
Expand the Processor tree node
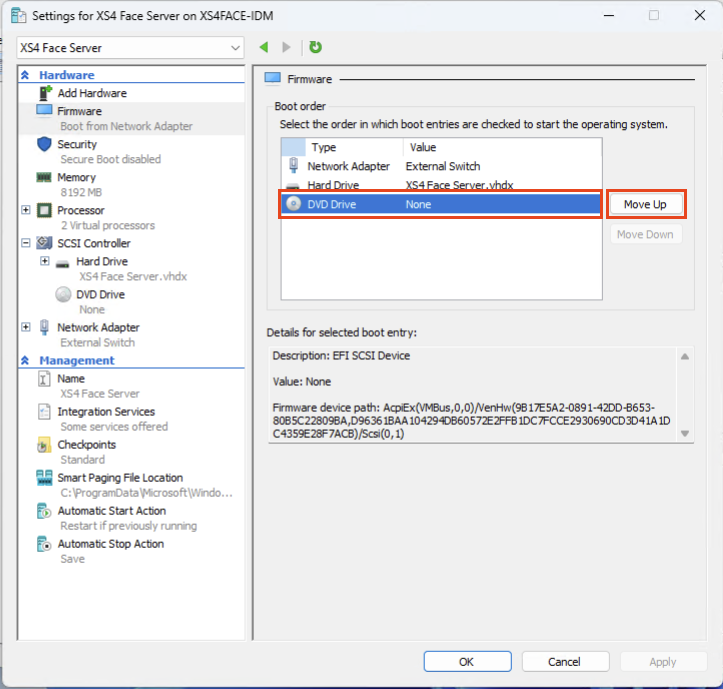[26, 210]
